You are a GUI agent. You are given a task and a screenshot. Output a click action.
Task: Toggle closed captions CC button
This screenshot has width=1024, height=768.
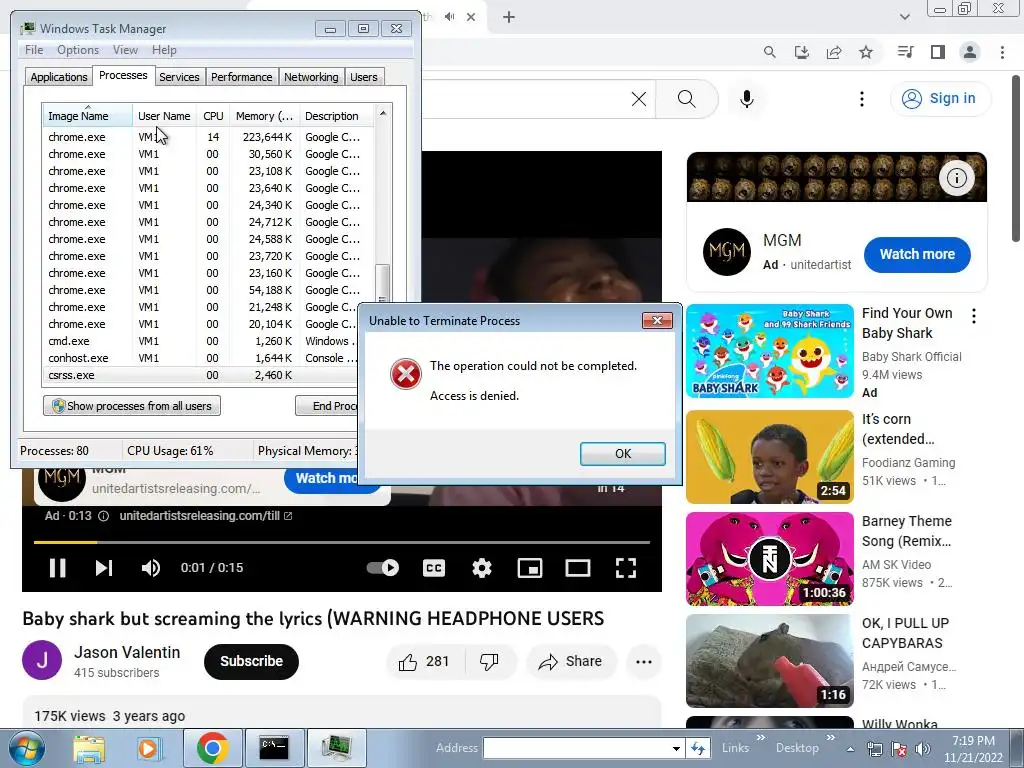(434, 568)
